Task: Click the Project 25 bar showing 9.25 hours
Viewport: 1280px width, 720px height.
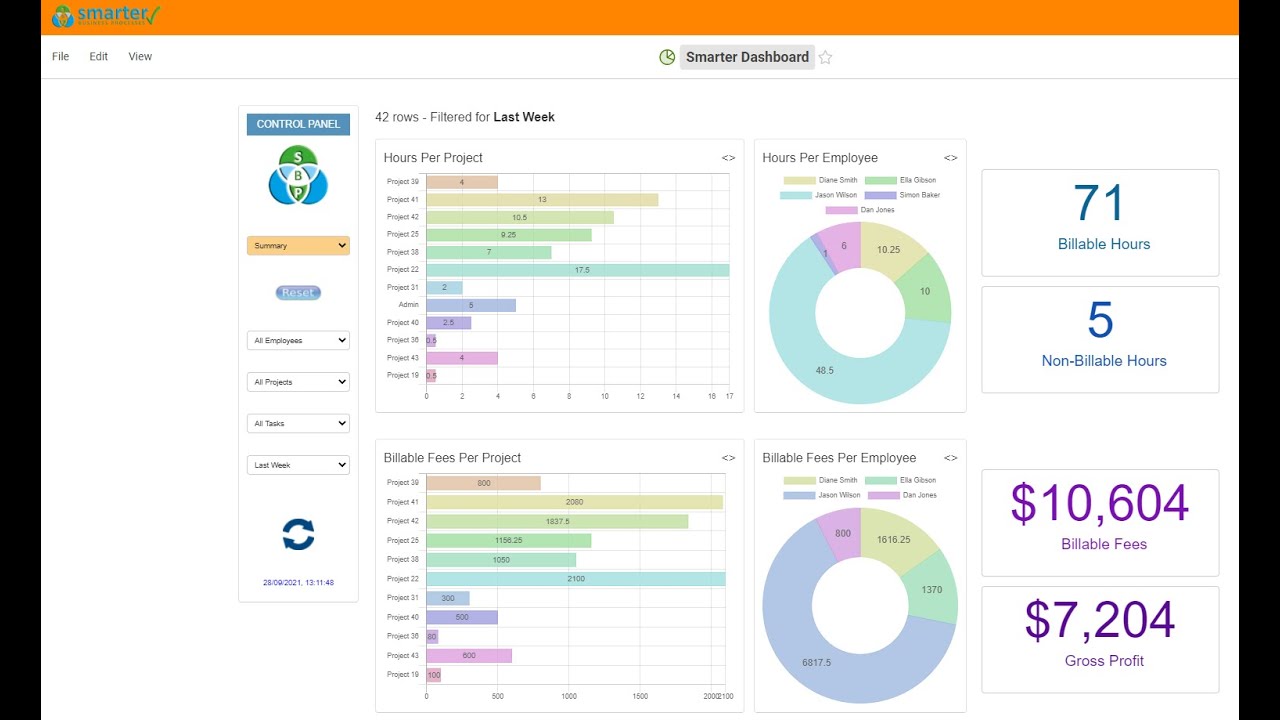Action: pos(509,235)
